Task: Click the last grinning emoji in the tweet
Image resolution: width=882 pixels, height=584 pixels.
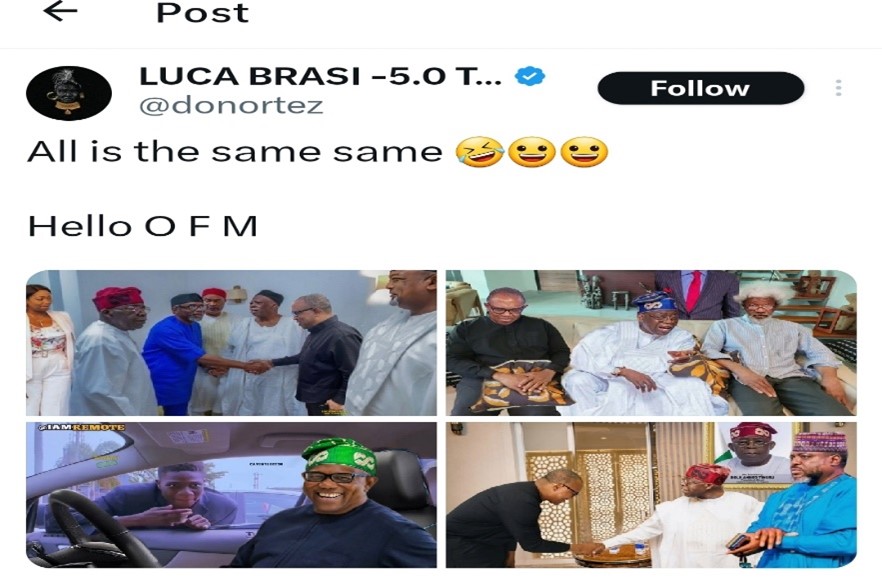Action: coord(584,152)
